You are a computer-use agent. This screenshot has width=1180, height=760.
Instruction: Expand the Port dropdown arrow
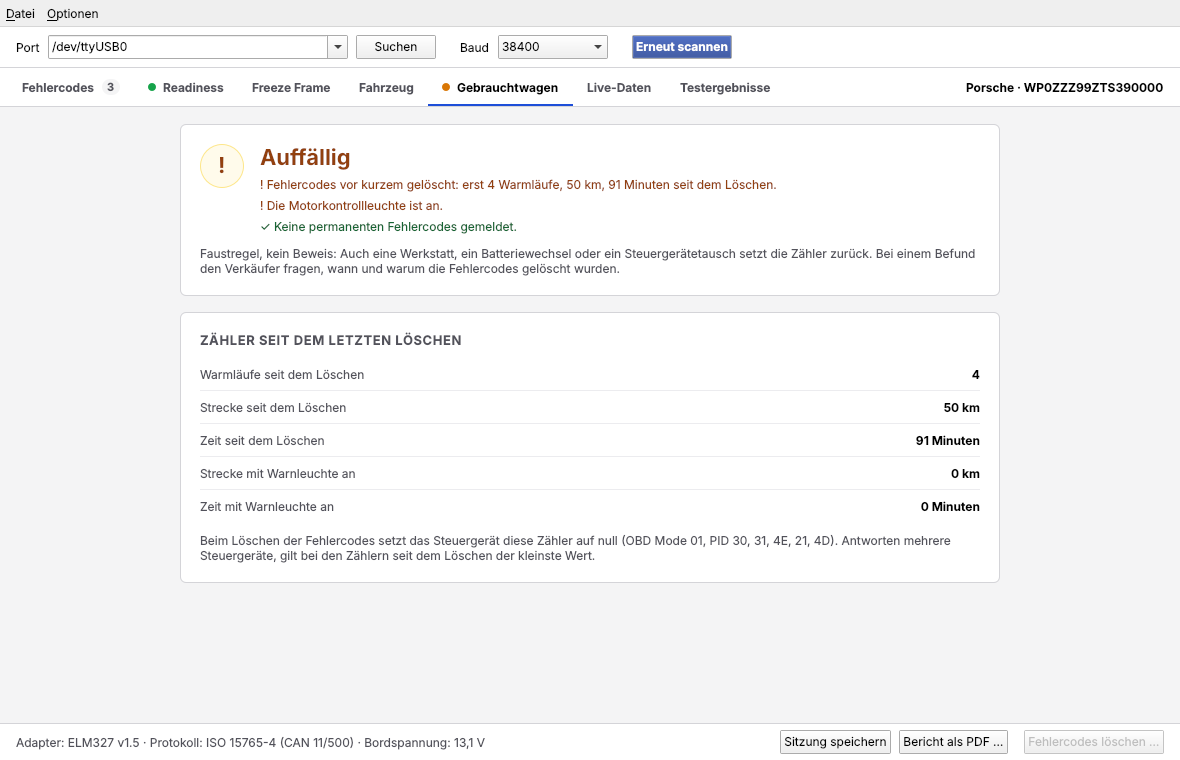(338, 47)
